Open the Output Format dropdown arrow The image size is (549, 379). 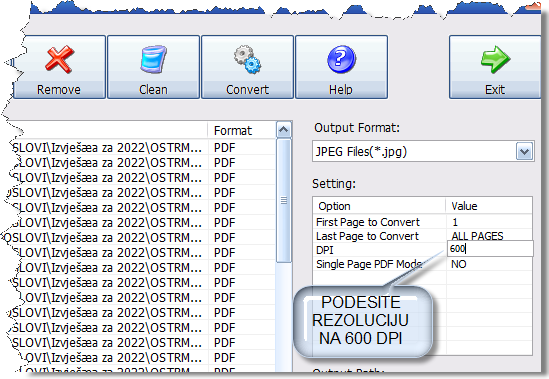[x=524, y=152]
